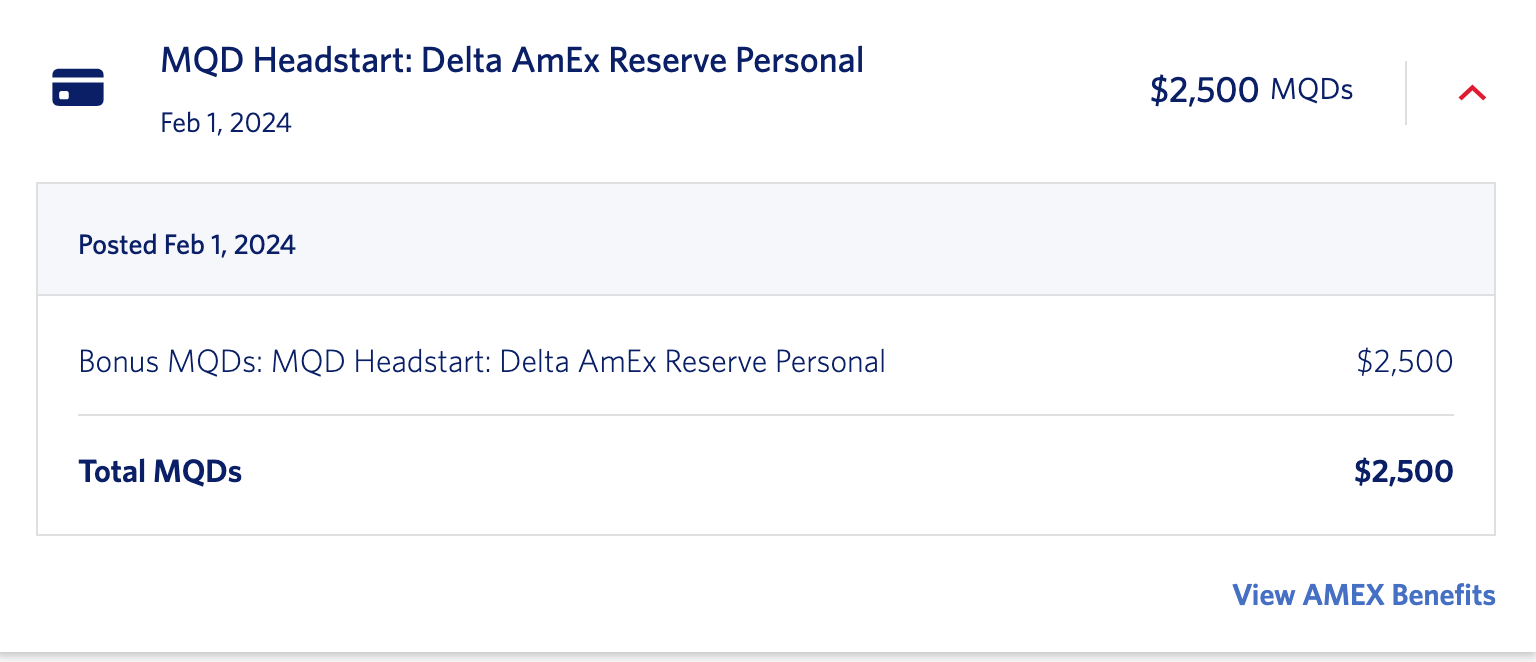Click the $2,500 MQDs summary amount
The image size is (1536, 662).
(1252, 91)
